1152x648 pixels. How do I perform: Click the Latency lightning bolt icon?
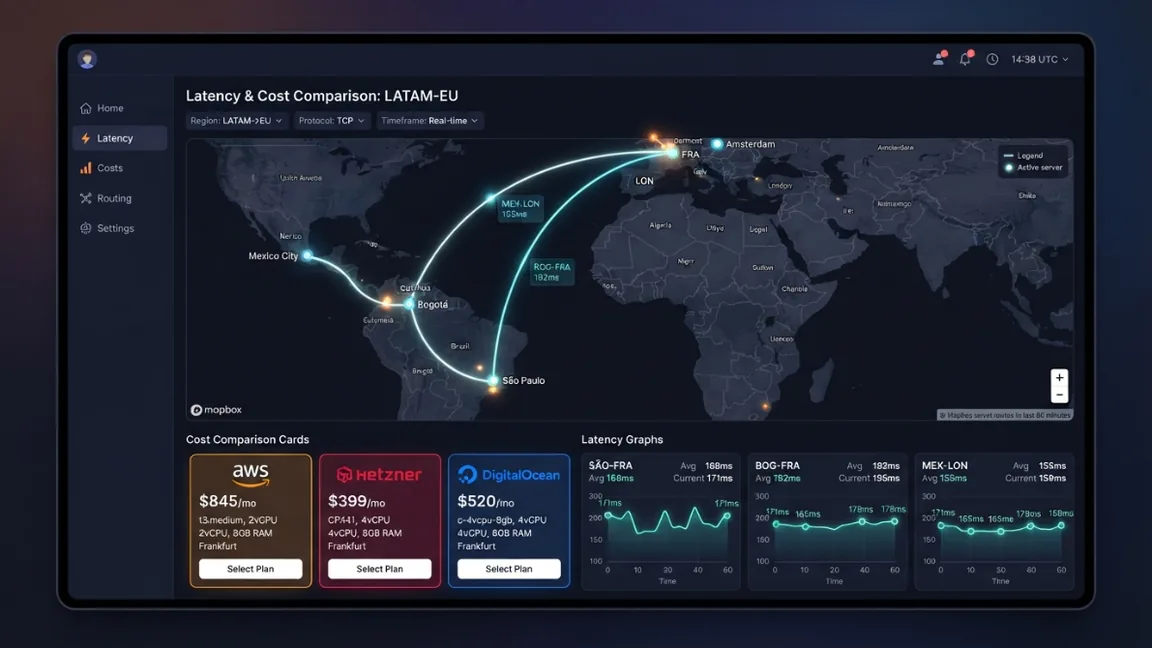(x=86, y=138)
